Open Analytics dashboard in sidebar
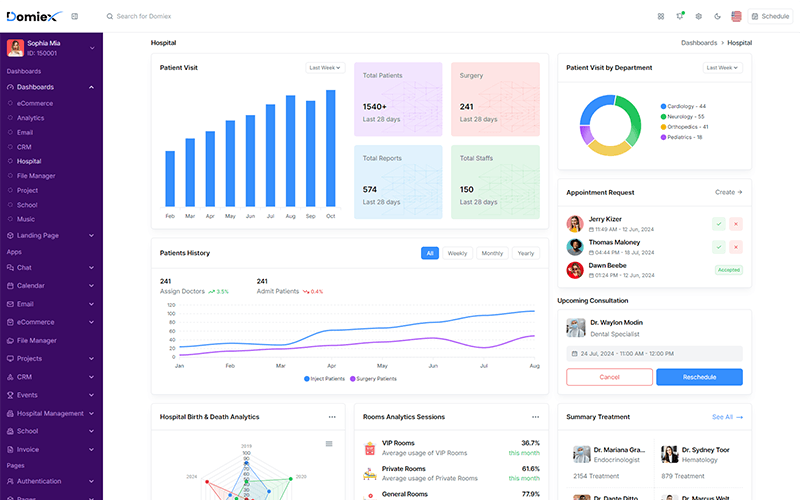The image size is (800, 500). (x=30, y=118)
